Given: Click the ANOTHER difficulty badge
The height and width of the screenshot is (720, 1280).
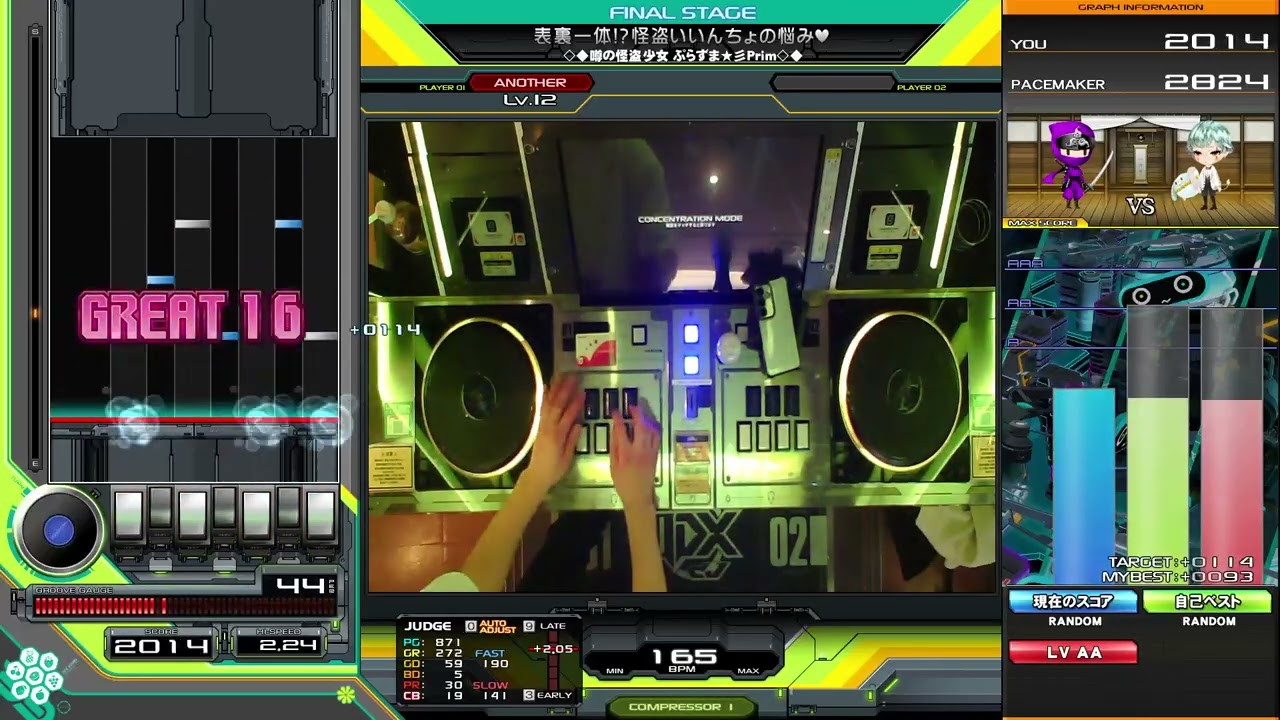Looking at the screenshot, I should click(x=530, y=83).
